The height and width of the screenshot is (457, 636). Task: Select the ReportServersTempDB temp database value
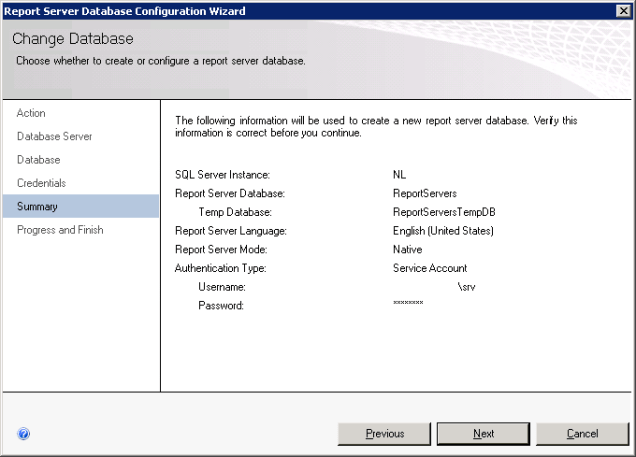coord(444,212)
